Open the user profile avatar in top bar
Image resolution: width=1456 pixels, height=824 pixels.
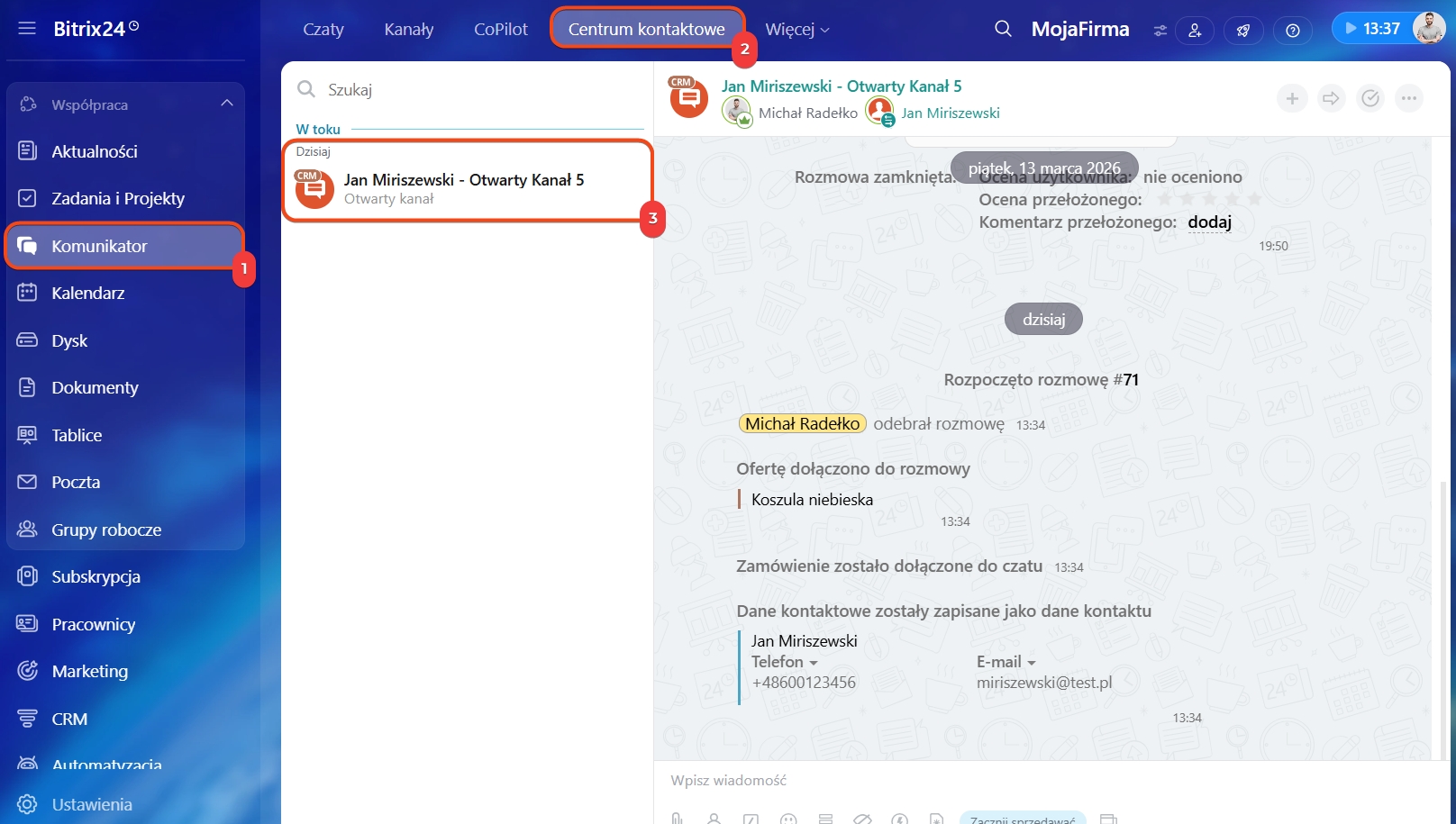click(x=1429, y=28)
